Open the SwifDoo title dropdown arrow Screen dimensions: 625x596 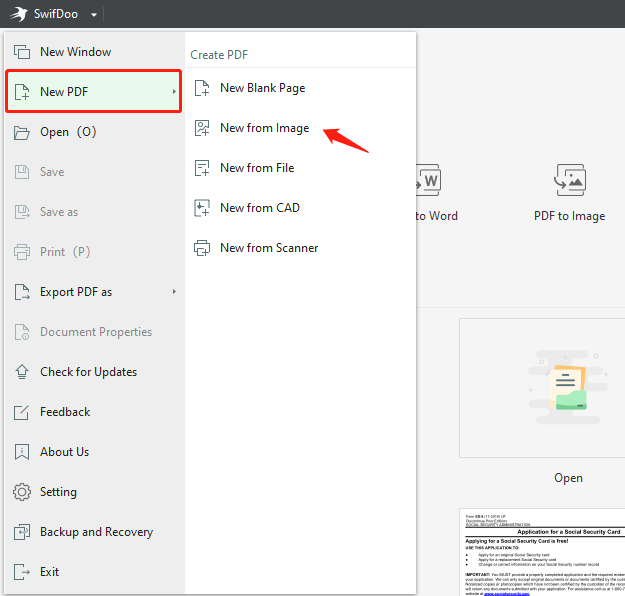pos(94,15)
